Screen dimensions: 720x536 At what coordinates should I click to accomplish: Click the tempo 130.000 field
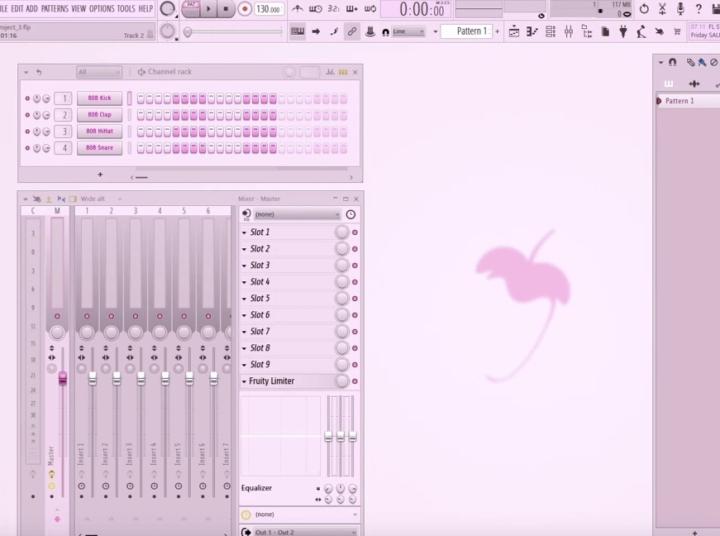click(x=269, y=9)
